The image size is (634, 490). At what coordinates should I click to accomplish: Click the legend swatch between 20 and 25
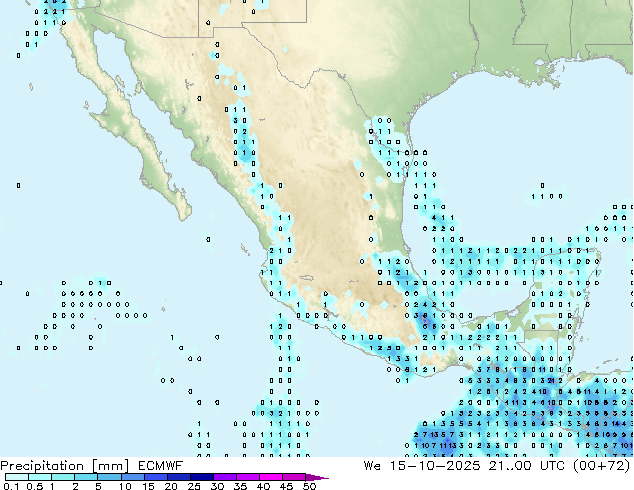coord(178,477)
